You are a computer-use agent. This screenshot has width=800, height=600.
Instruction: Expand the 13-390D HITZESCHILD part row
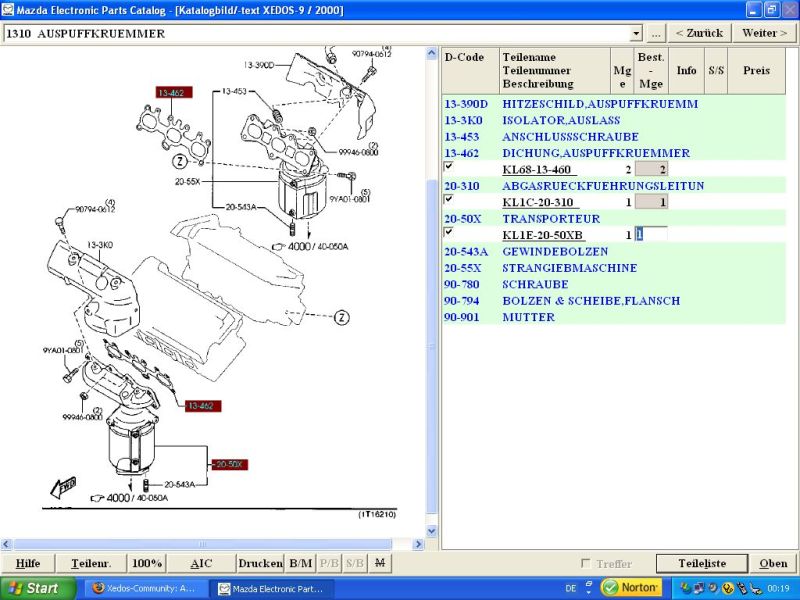[599, 104]
